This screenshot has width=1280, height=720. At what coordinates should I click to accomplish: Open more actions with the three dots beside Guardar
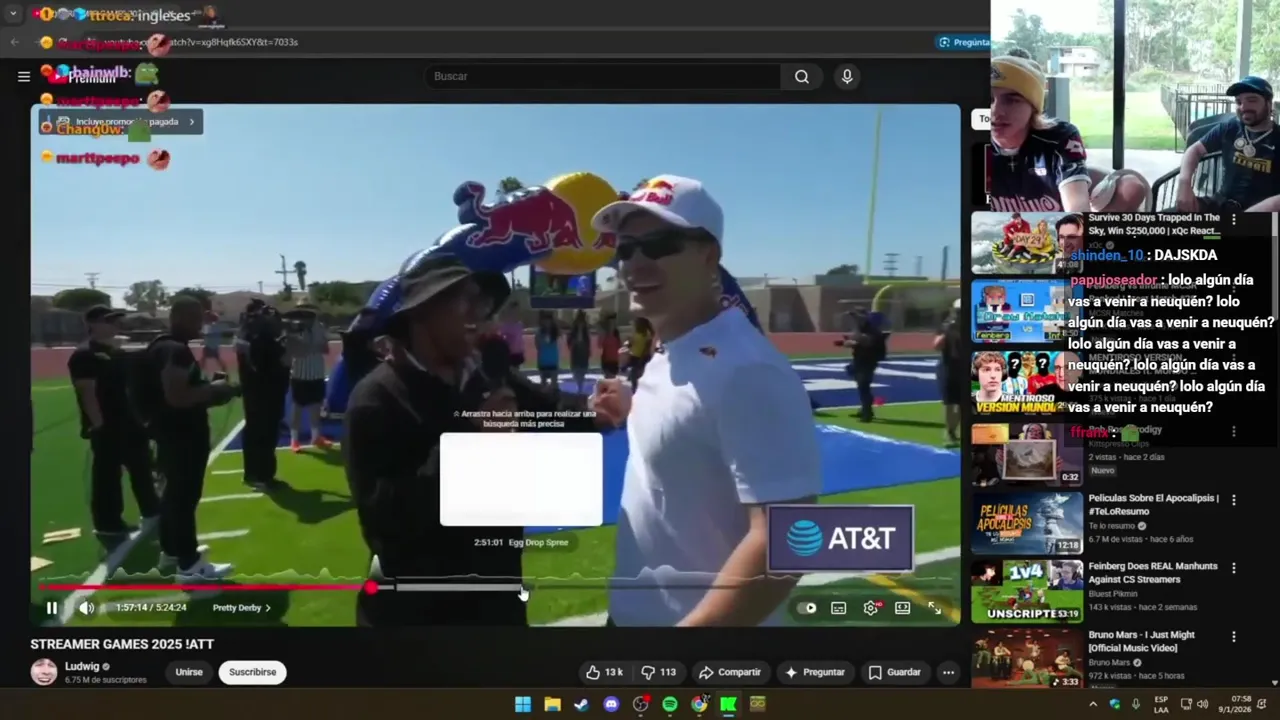click(x=948, y=672)
